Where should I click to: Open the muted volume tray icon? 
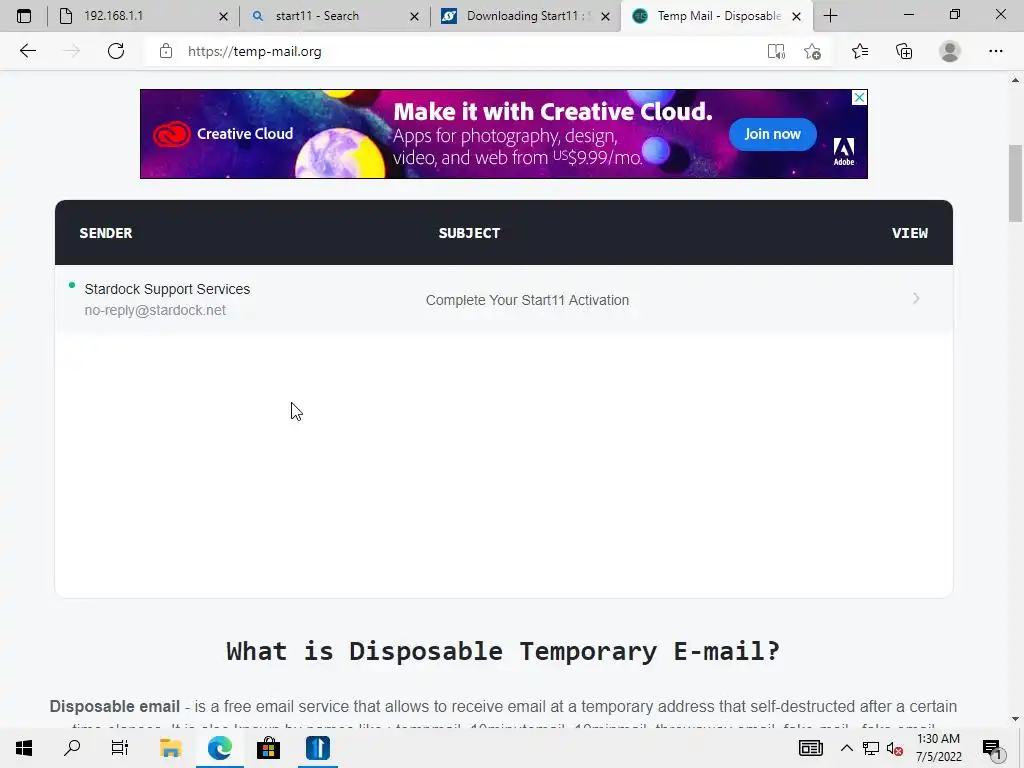895,749
